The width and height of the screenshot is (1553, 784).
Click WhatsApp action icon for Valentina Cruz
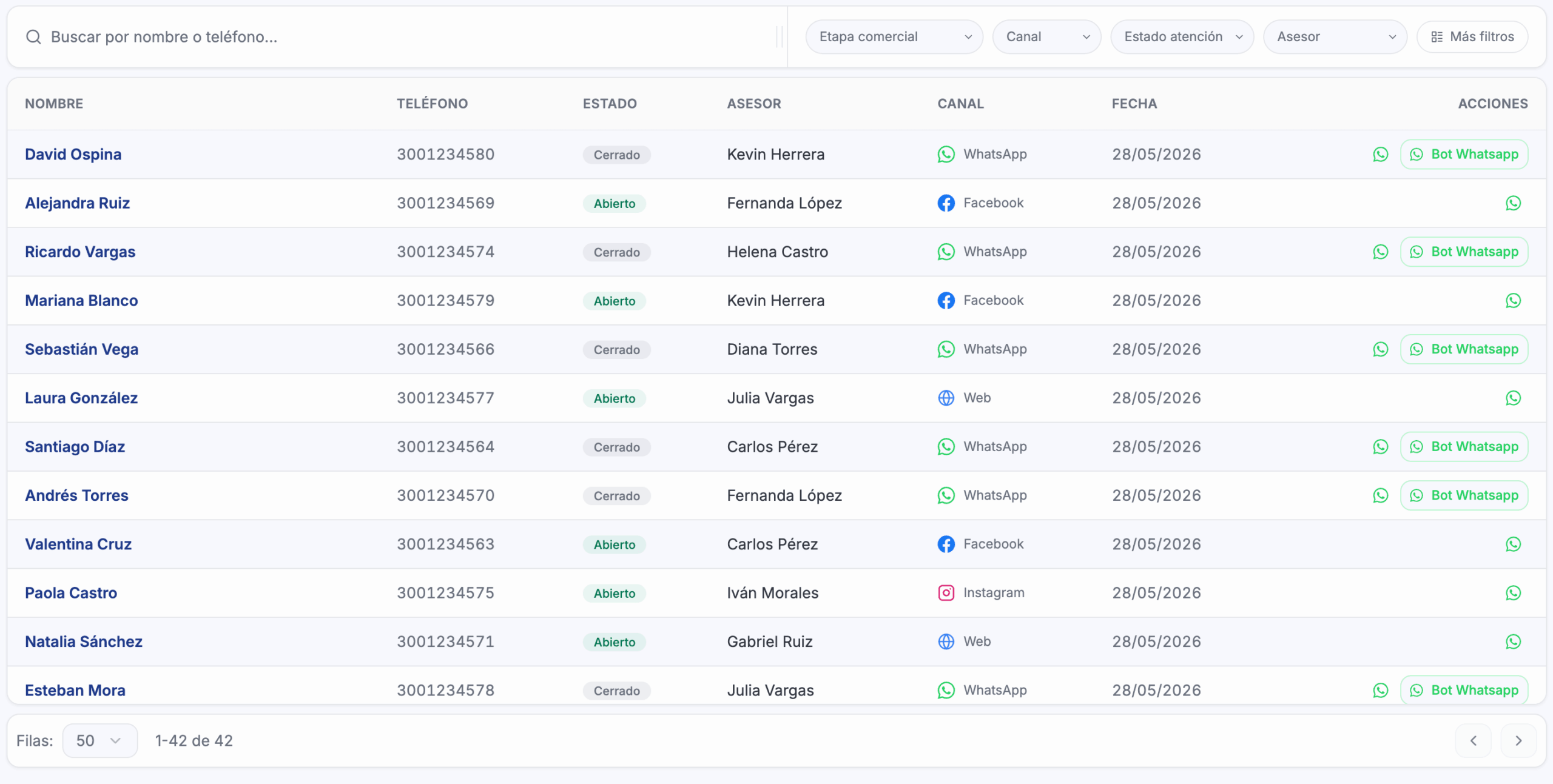[x=1513, y=544]
